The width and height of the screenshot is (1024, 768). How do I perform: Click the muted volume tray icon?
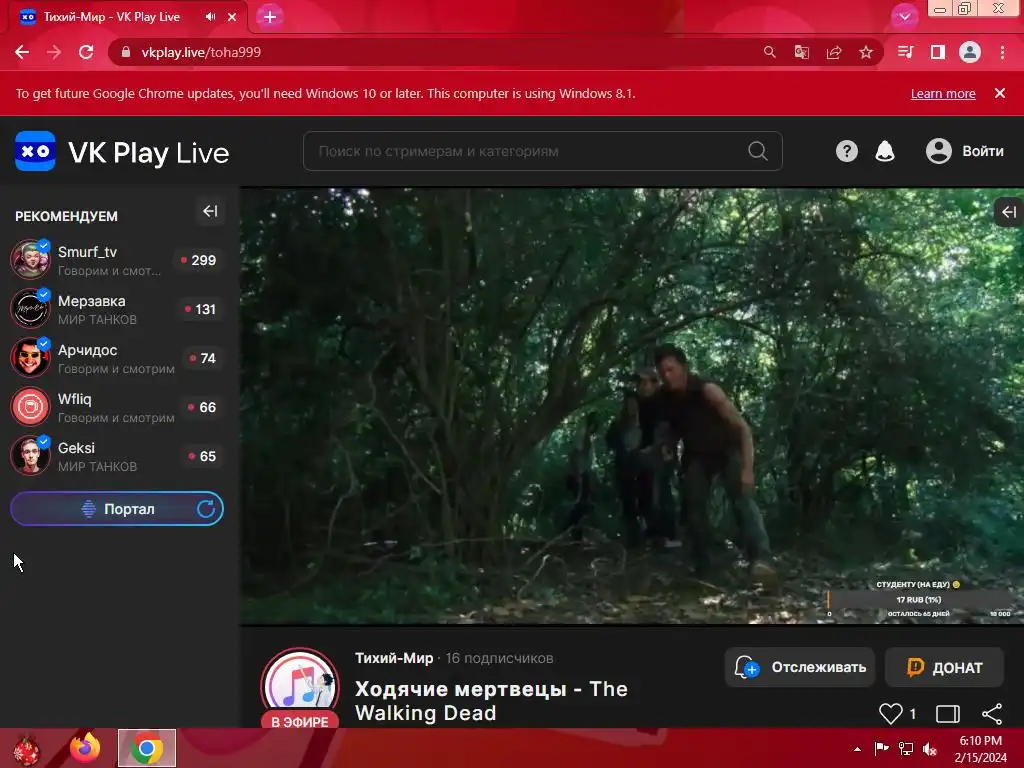[930, 749]
